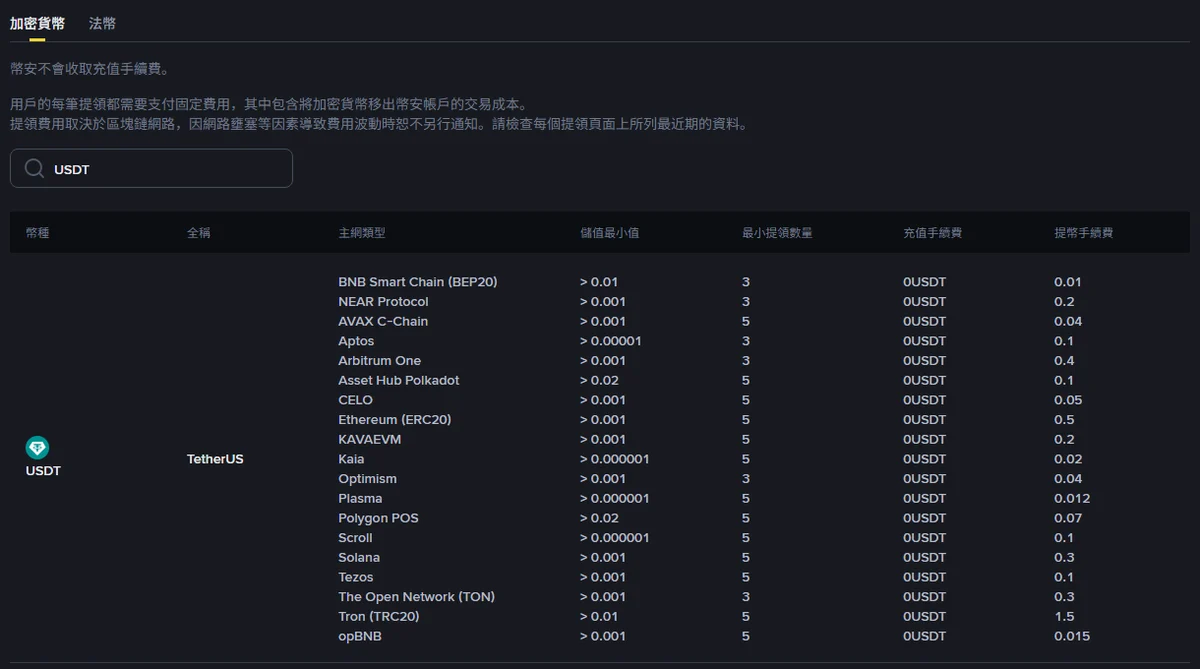Select Asset Hub Polkadot network row
This screenshot has width=1200, height=669.
point(399,380)
